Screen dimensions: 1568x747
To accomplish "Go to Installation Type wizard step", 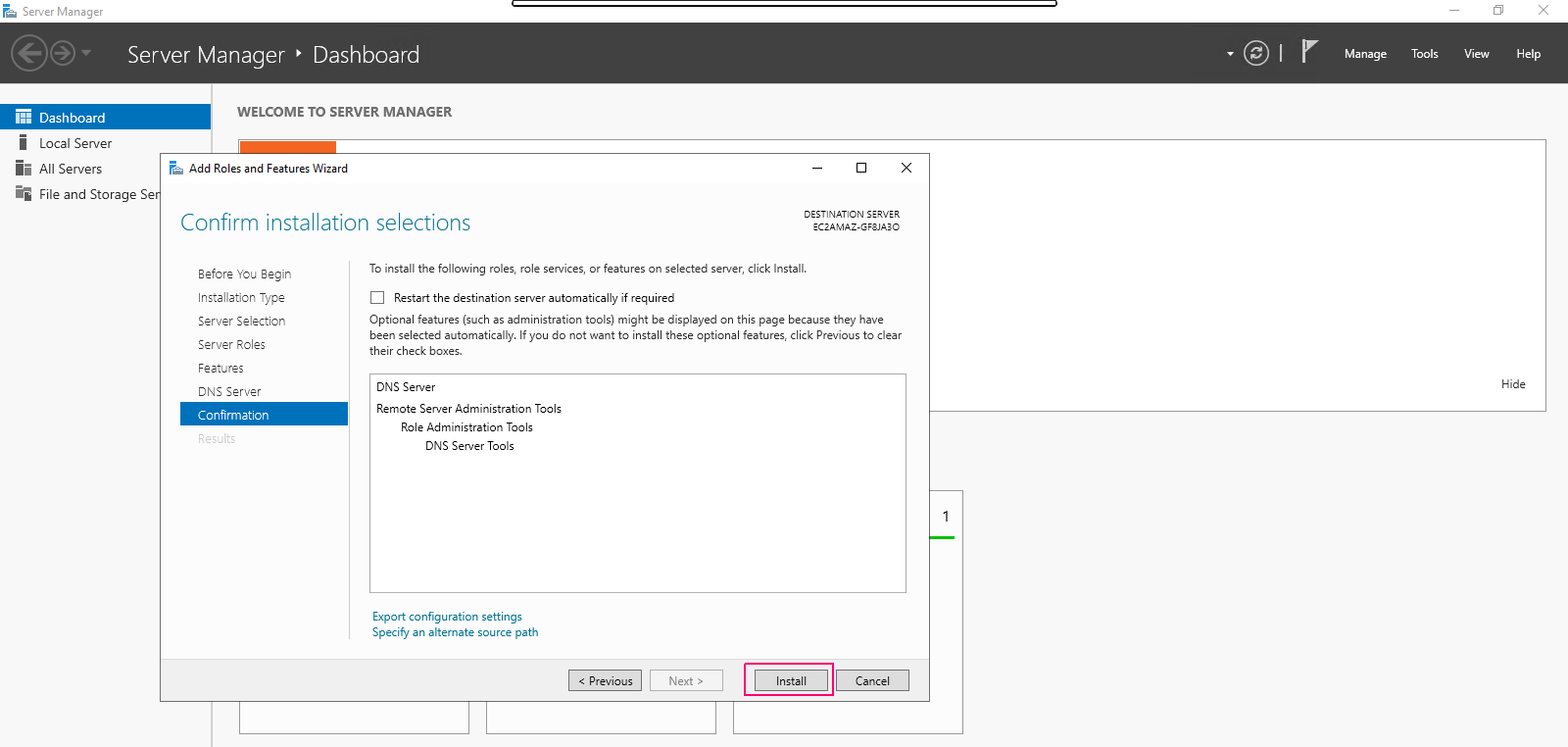I will pos(241,297).
